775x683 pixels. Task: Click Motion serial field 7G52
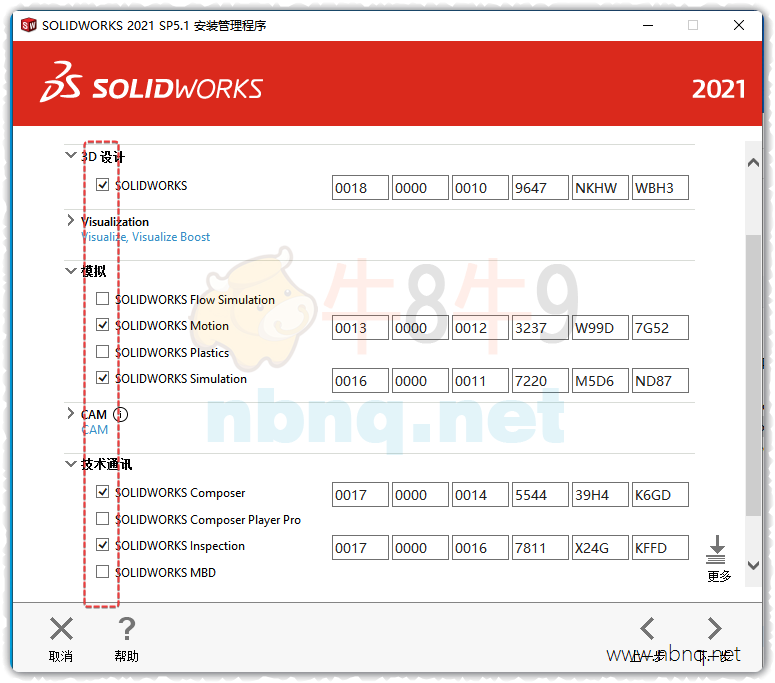point(660,328)
